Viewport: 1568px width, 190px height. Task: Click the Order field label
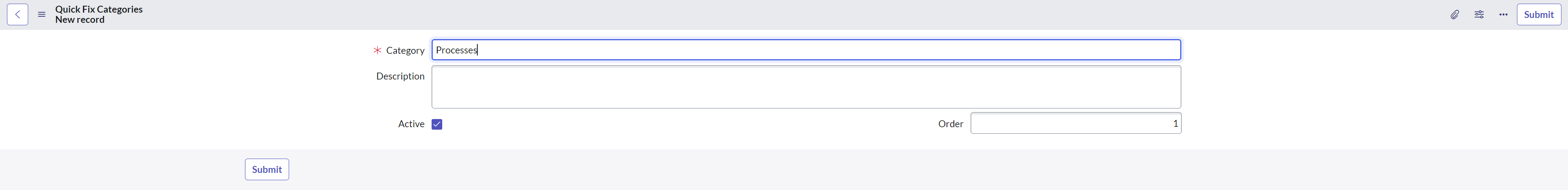[x=950, y=124]
